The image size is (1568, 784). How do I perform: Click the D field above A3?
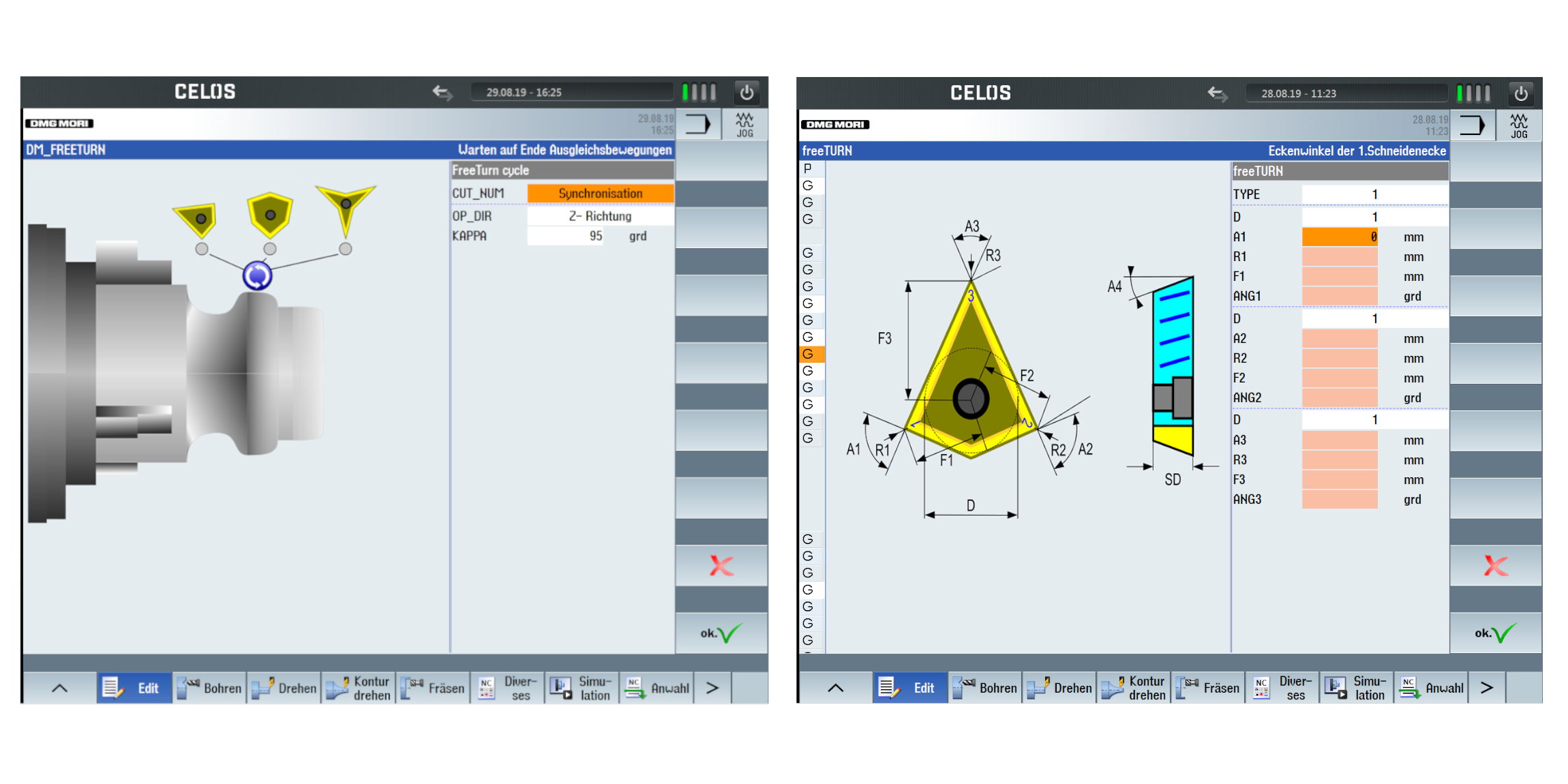click(1374, 420)
